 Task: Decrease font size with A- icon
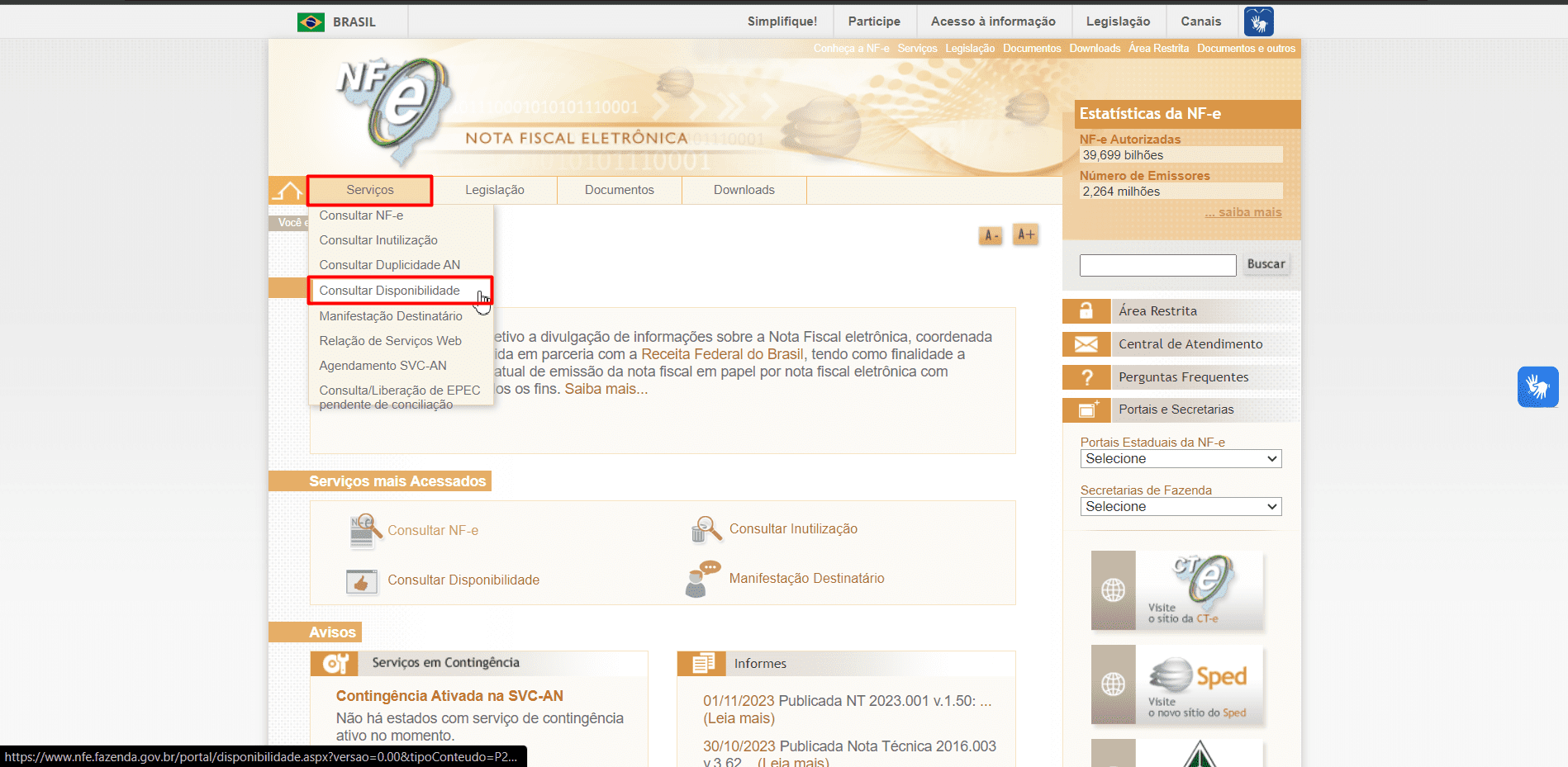pyautogui.click(x=991, y=235)
